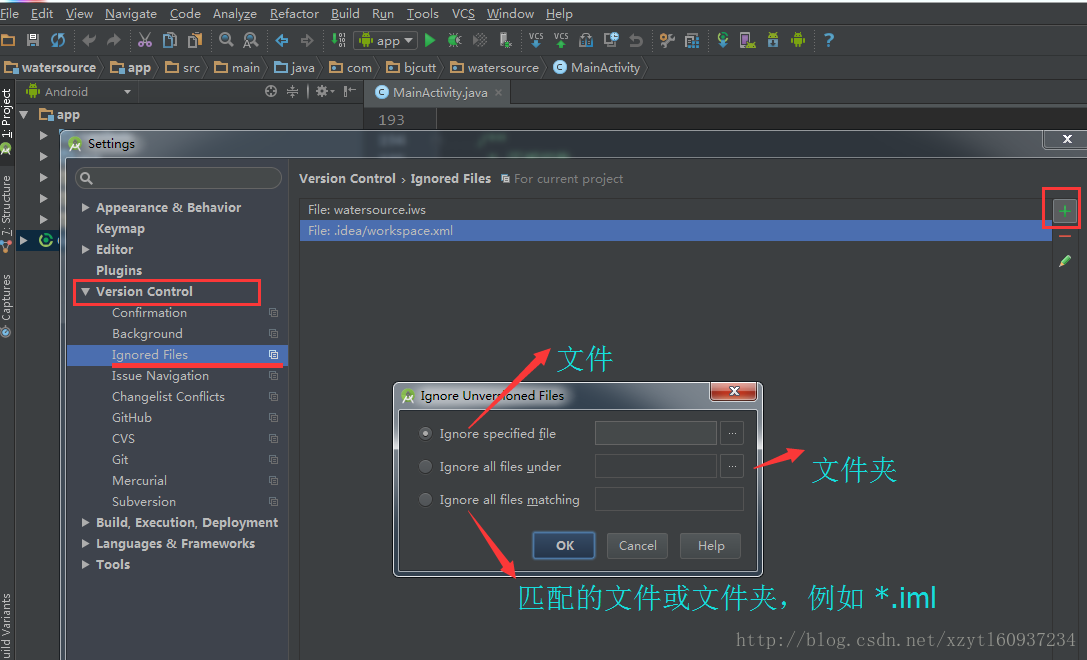This screenshot has height=660, width=1087.
Task: Open the Build menu
Action: point(345,13)
